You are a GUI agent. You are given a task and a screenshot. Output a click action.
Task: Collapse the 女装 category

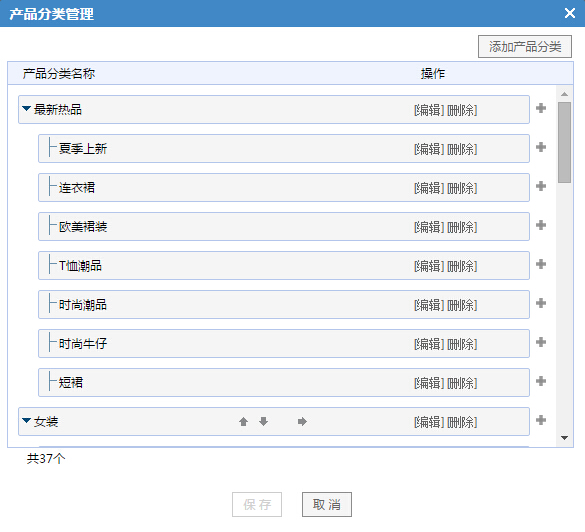[26, 420]
